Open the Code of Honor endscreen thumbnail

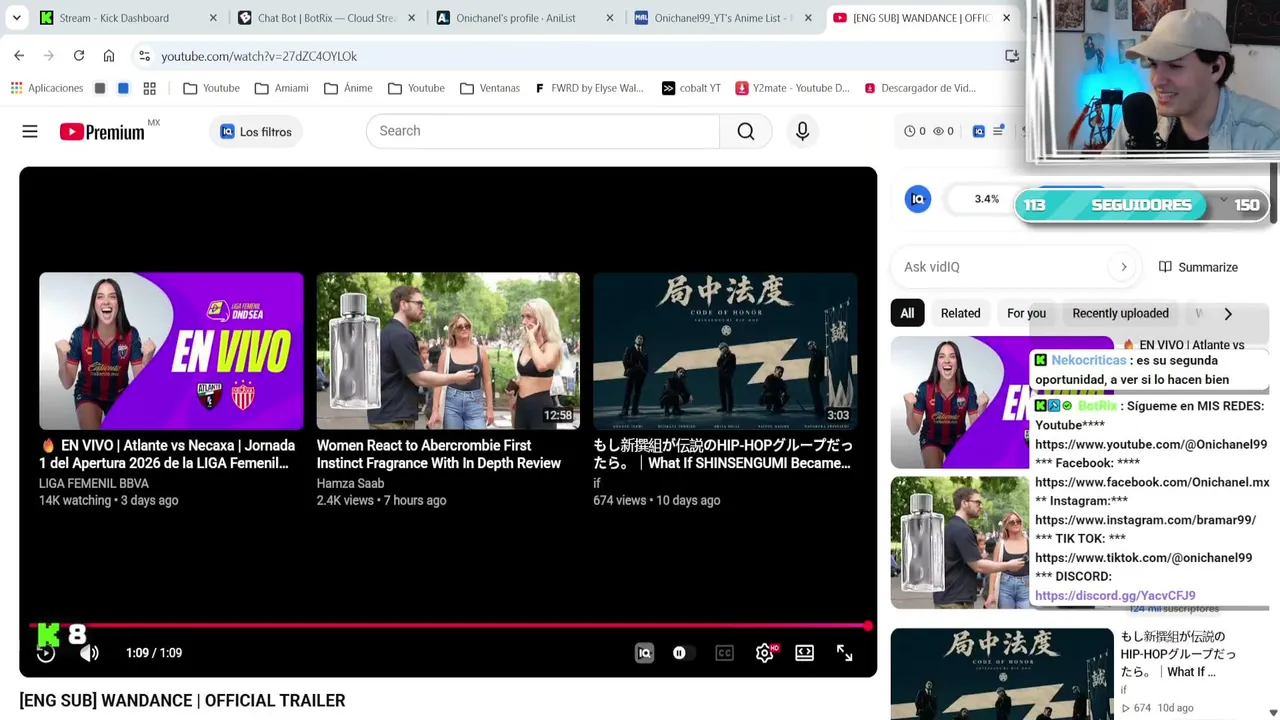[725, 351]
